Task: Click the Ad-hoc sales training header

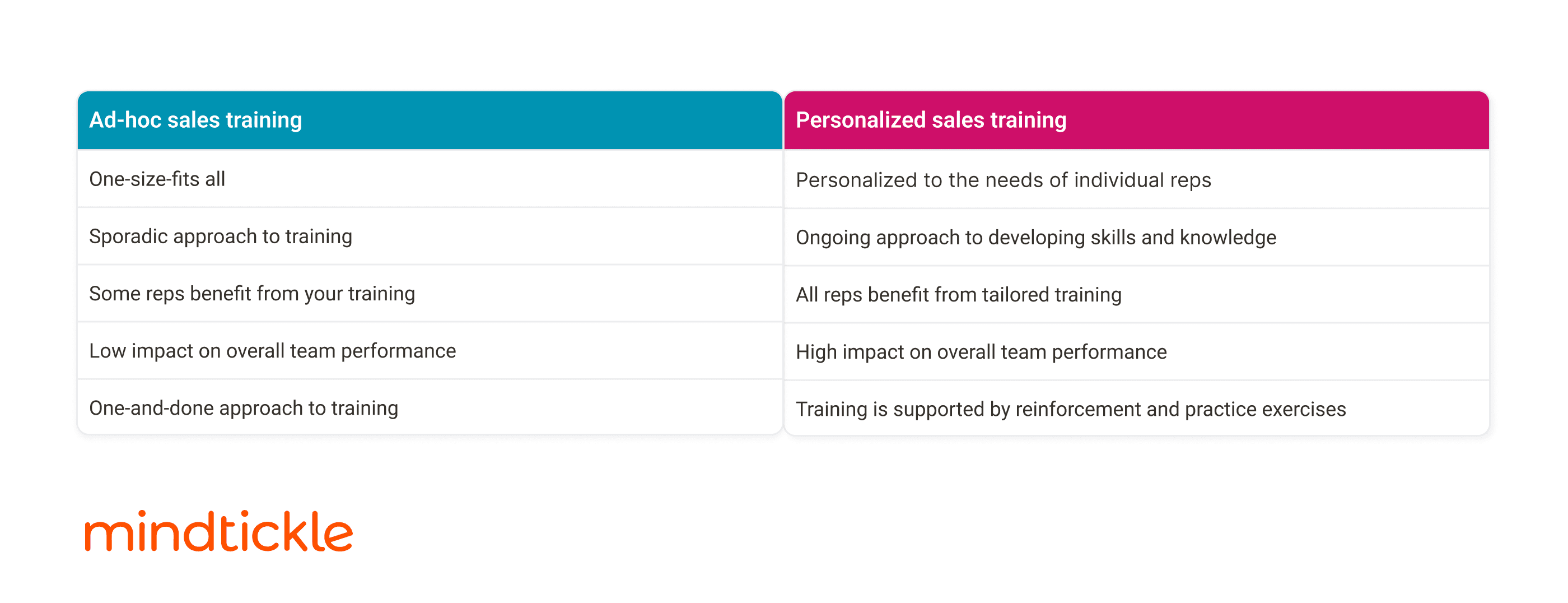Action: [x=195, y=120]
